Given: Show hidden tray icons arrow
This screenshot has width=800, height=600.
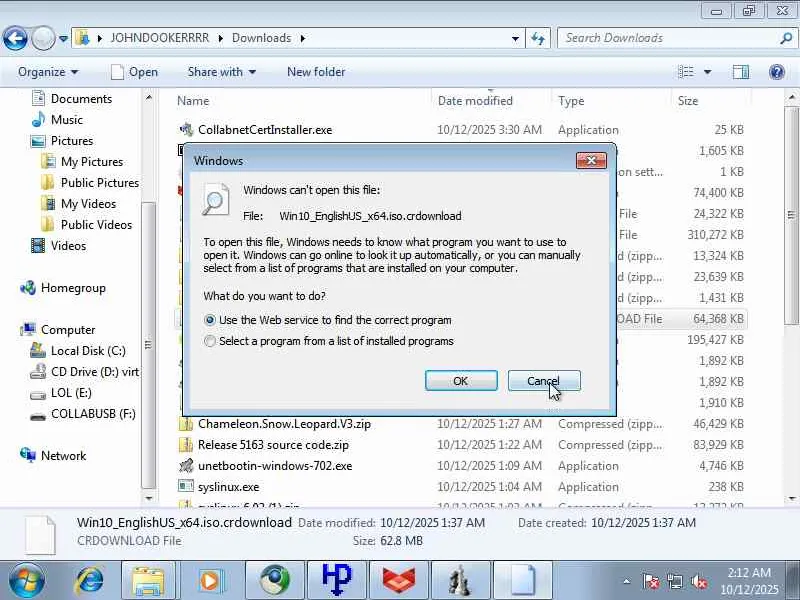Looking at the screenshot, I should (627, 581).
